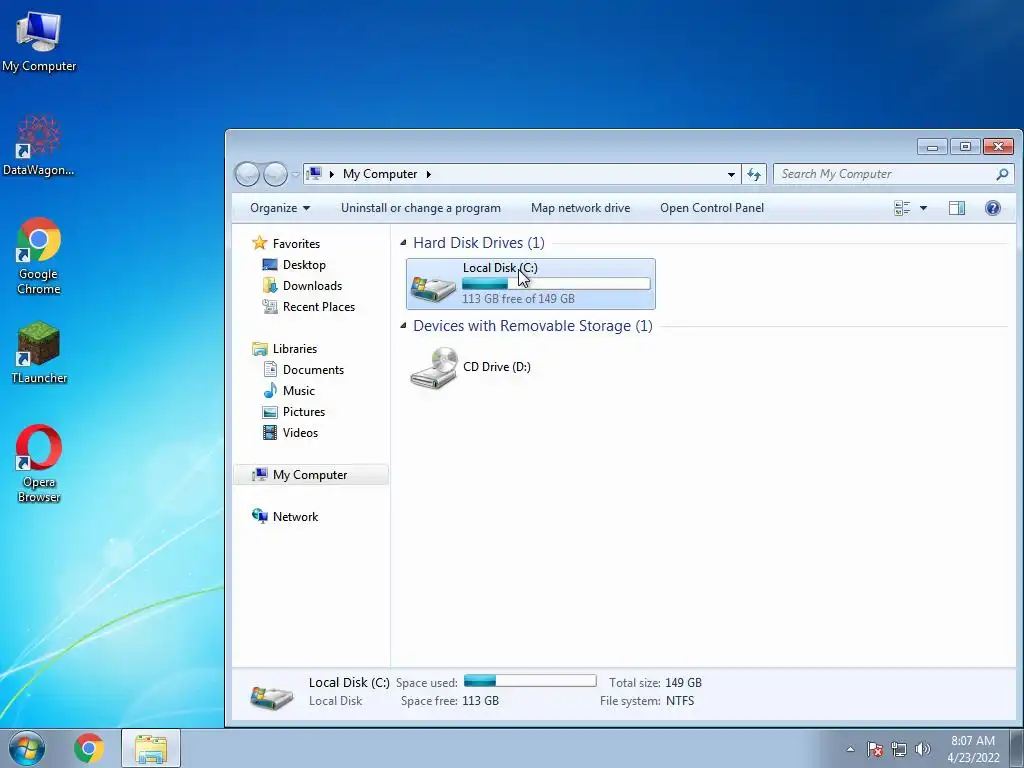Click the 113 GB free of 149 GB text
The height and width of the screenshot is (768, 1024).
tap(518, 298)
